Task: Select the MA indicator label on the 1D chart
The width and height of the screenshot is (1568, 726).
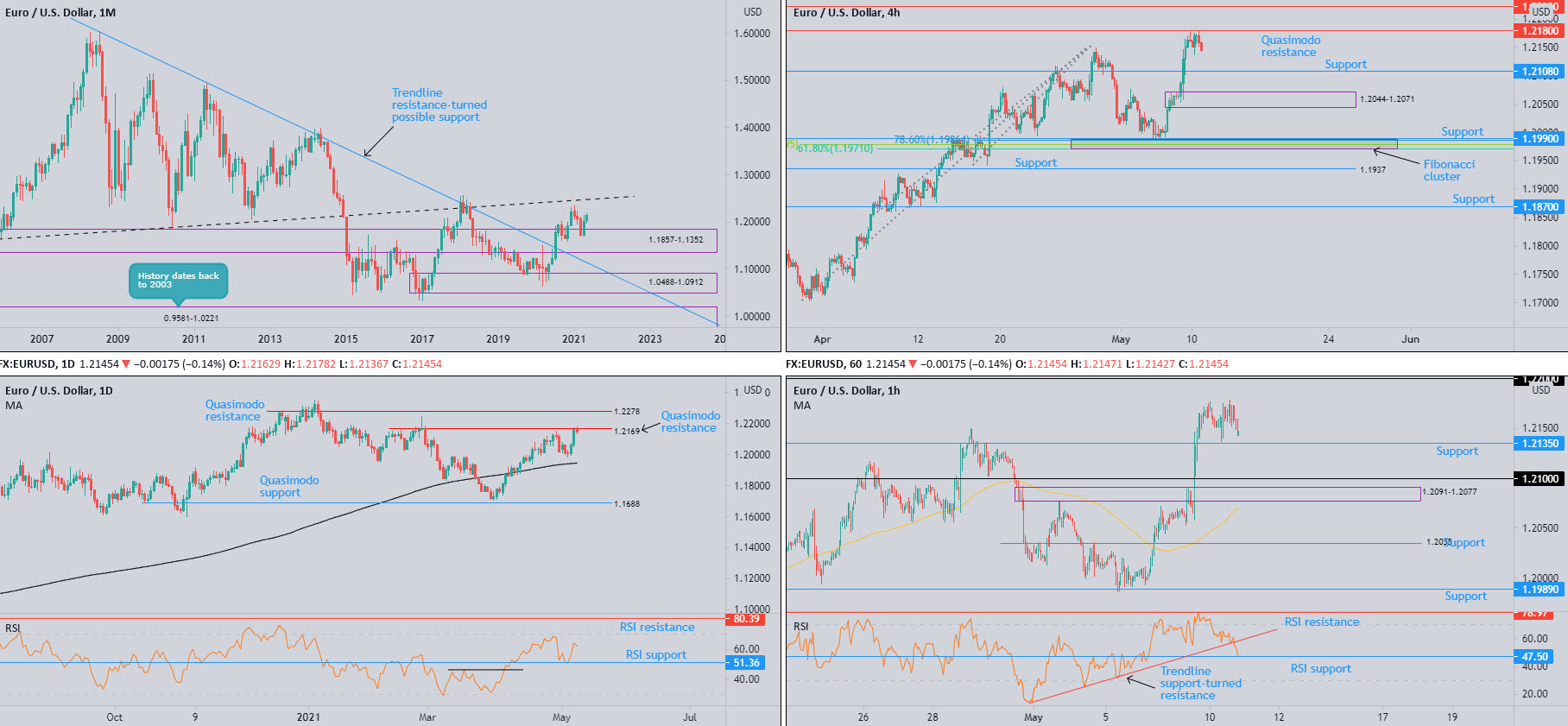Action: tap(14, 406)
